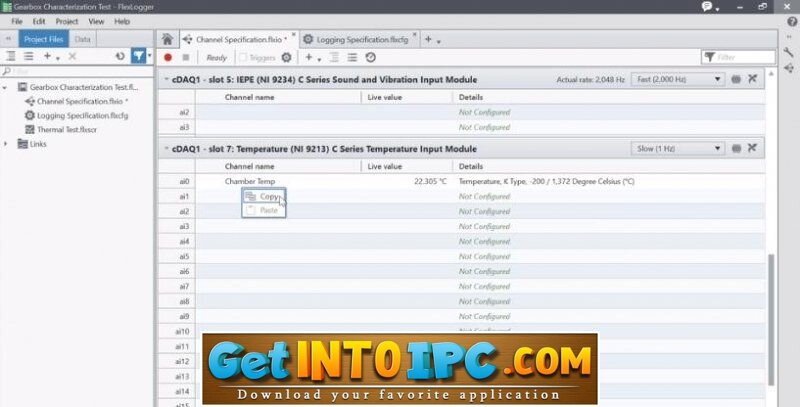Switch to Logging Specification.flxcfg tab
Screen dimensions: 800x407
362,39
